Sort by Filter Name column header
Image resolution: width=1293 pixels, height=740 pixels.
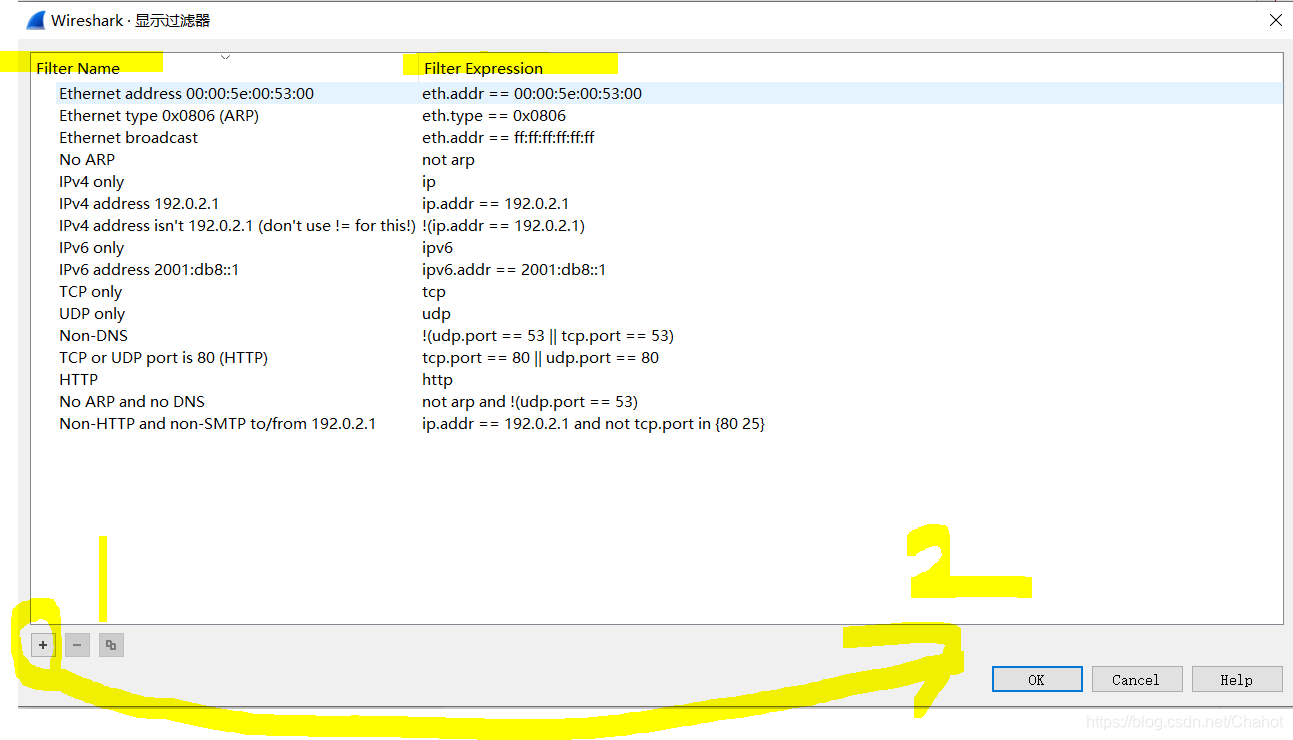[x=78, y=68]
